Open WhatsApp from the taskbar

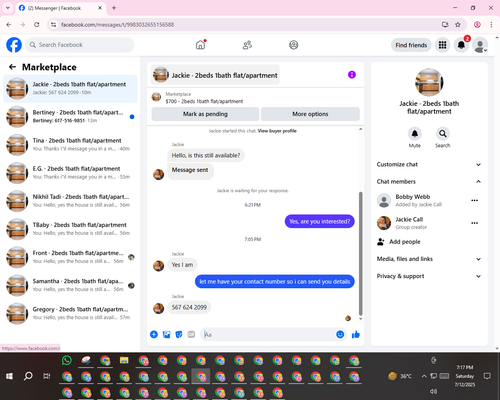[67, 360]
